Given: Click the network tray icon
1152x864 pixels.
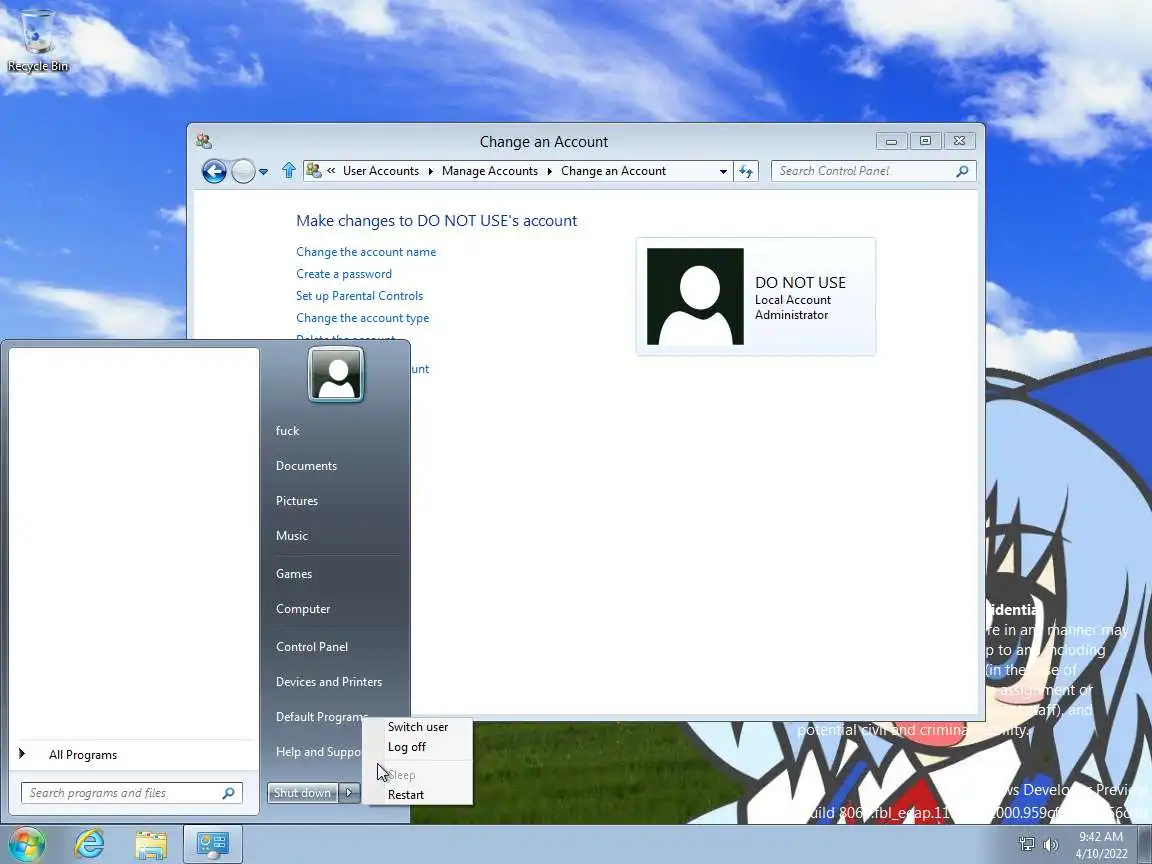Looking at the screenshot, I should tap(1026, 845).
